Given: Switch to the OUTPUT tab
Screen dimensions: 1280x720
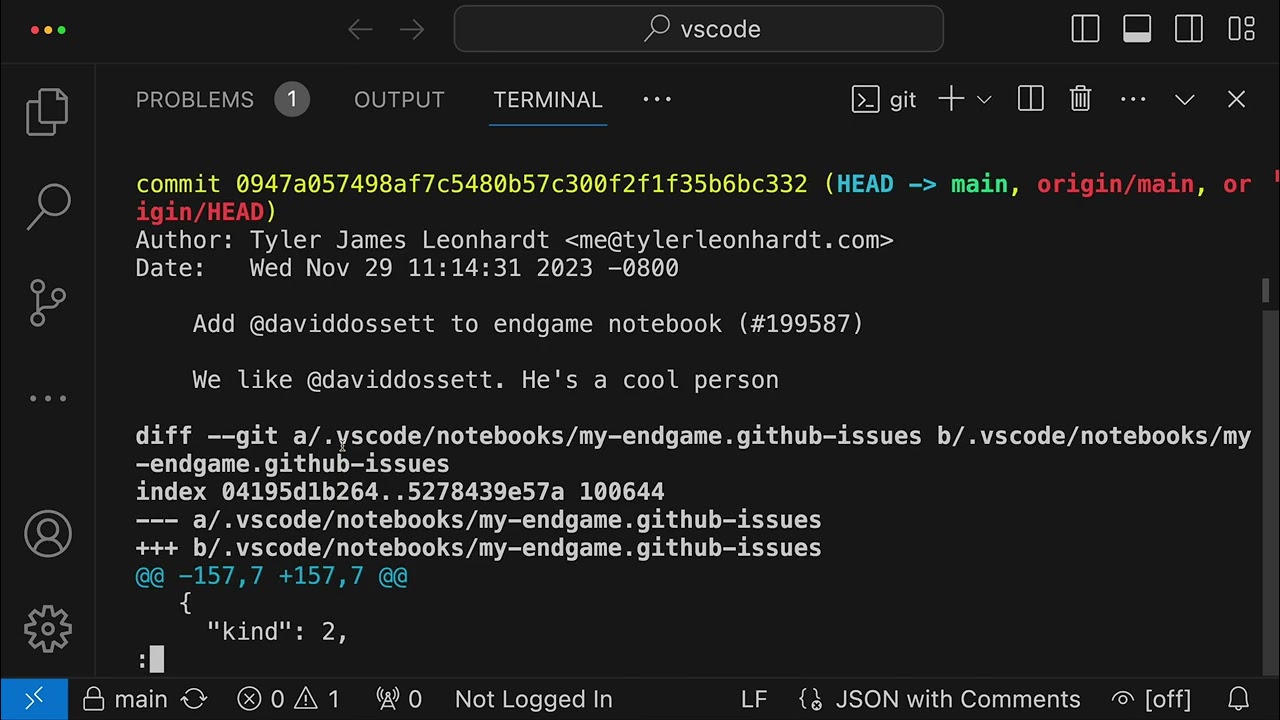Looking at the screenshot, I should point(399,99).
